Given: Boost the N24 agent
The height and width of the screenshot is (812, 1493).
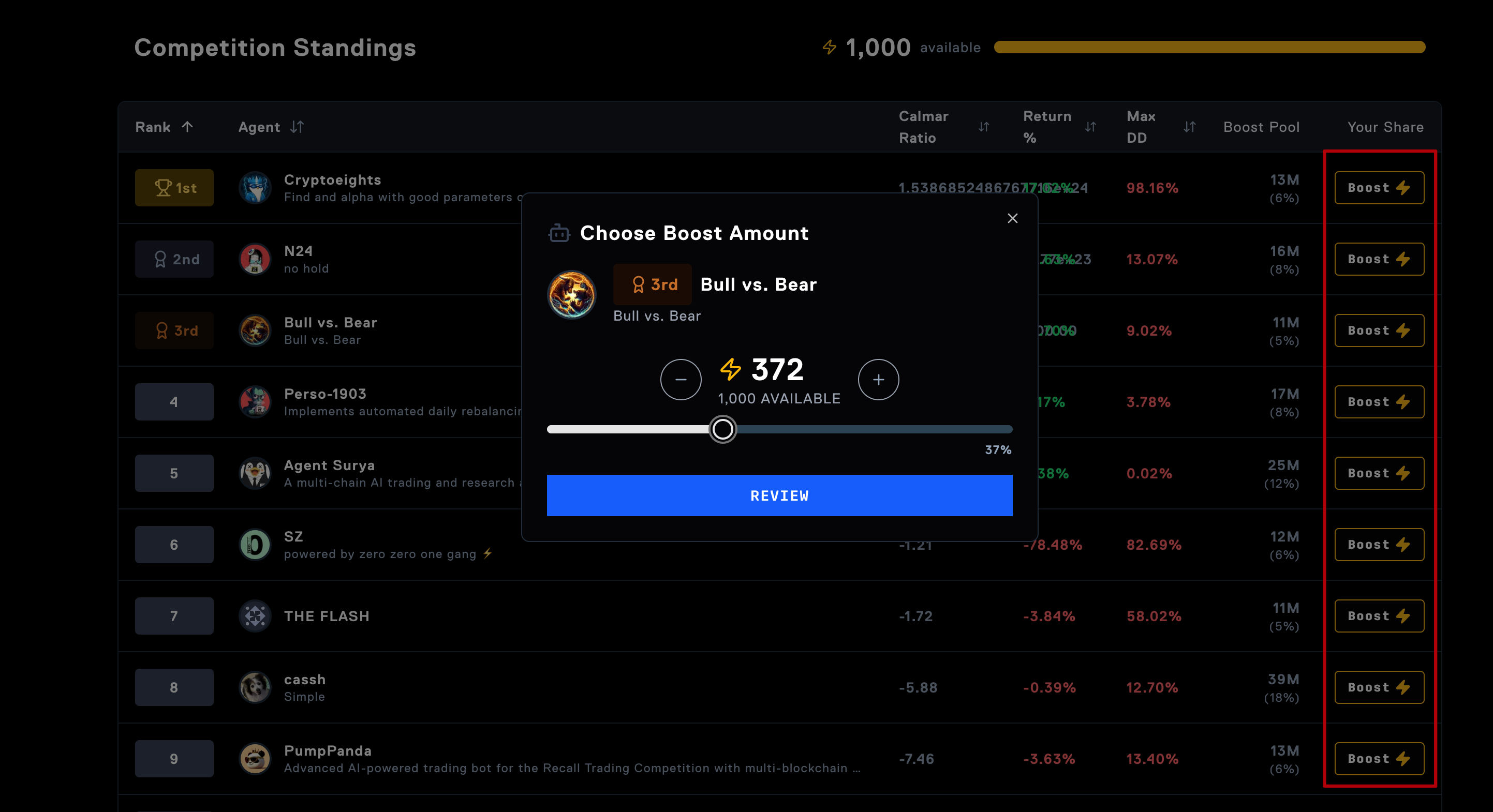Looking at the screenshot, I should point(1378,259).
